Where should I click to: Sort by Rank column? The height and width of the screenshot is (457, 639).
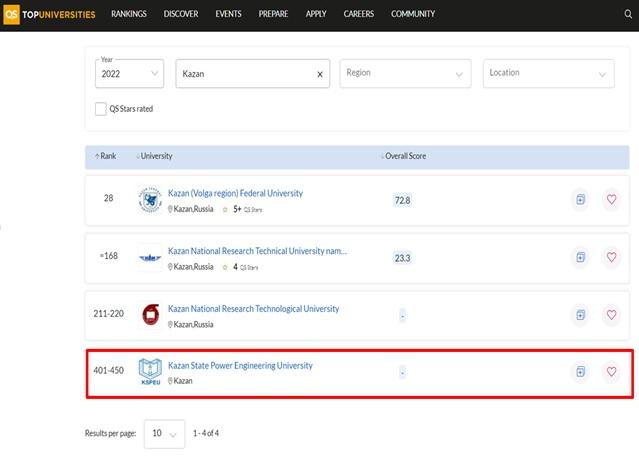tap(106, 156)
